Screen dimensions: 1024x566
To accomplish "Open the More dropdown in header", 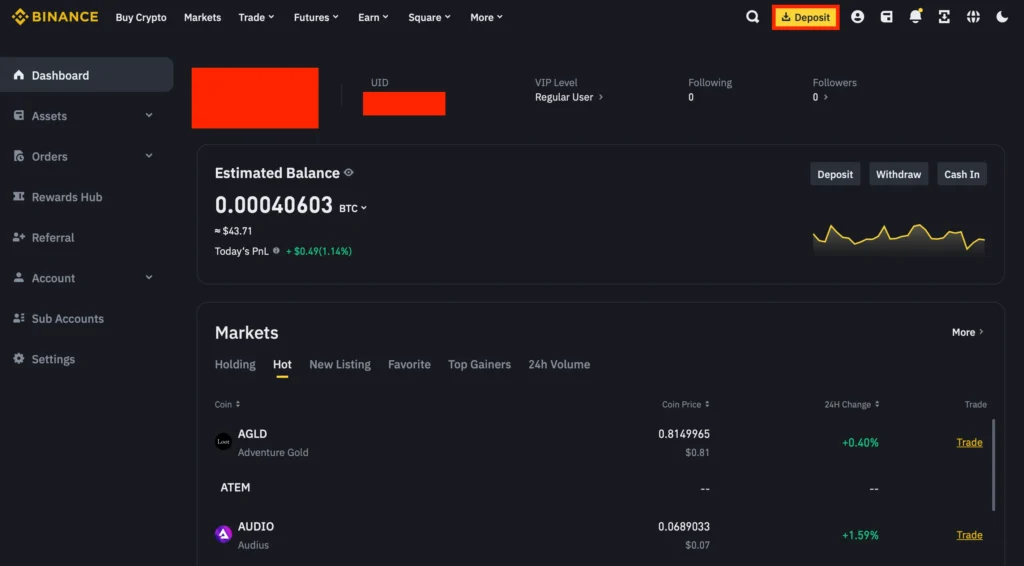I will click(487, 18).
